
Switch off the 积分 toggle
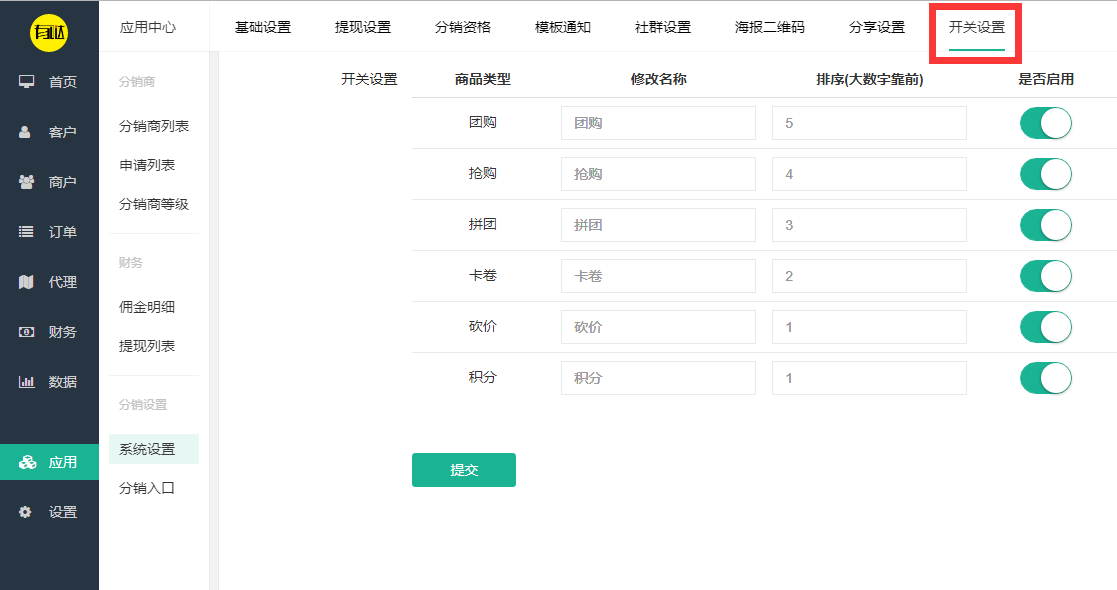[x=1046, y=378]
